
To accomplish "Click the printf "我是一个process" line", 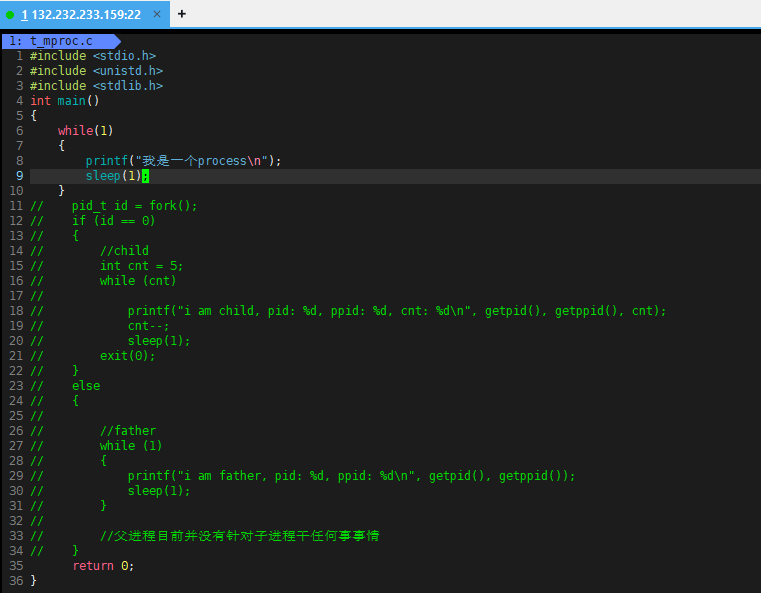I will click(x=183, y=161).
